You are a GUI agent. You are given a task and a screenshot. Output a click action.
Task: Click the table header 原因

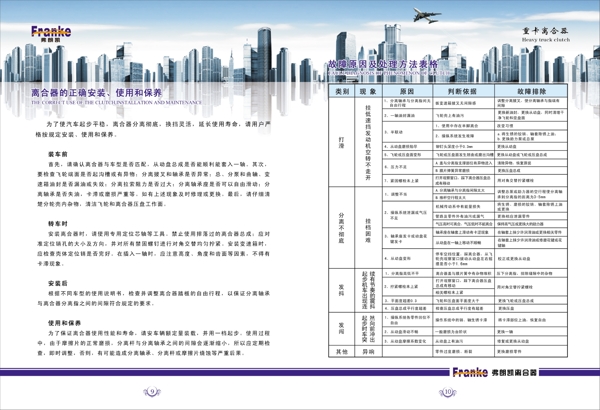point(407,91)
